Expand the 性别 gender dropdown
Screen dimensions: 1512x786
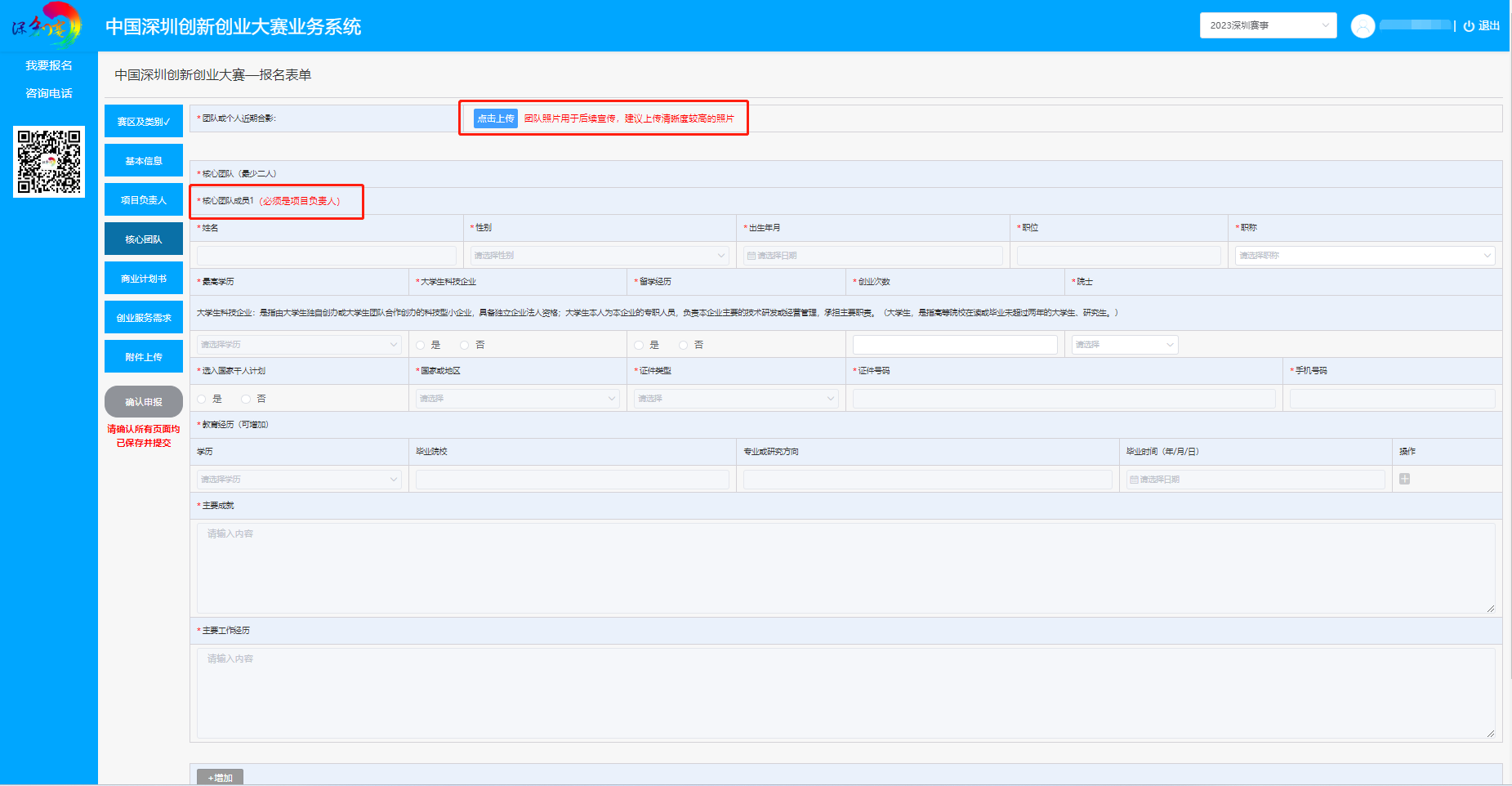pyautogui.click(x=599, y=256)
